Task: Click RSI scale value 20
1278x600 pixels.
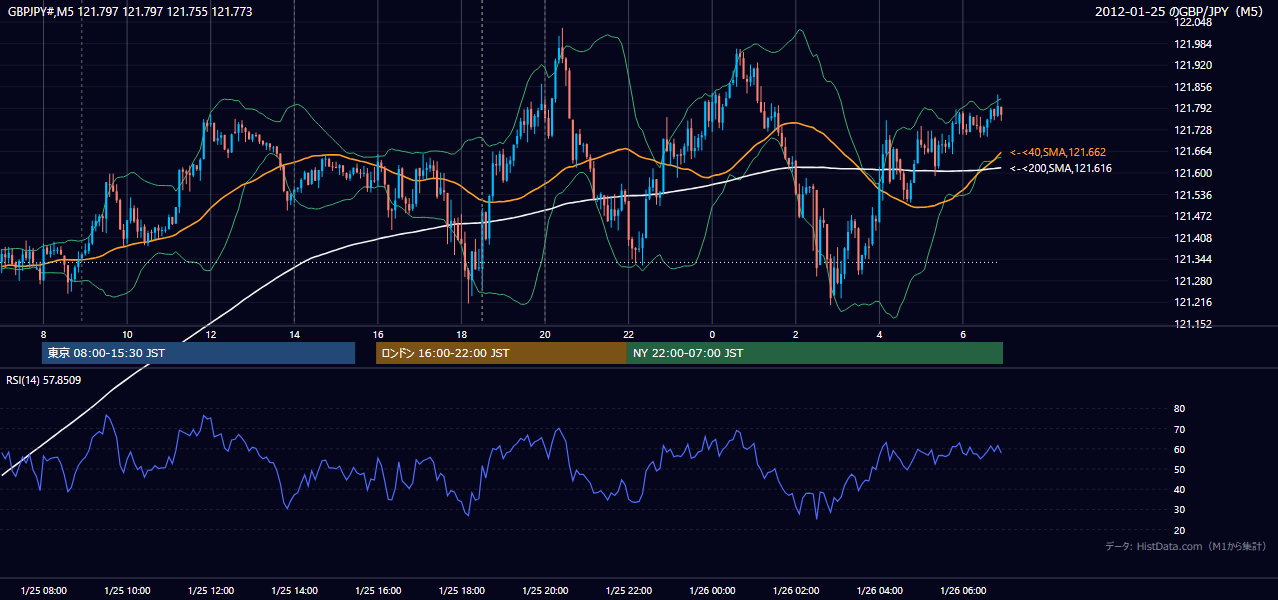Action: click(x=1180, y=530)
